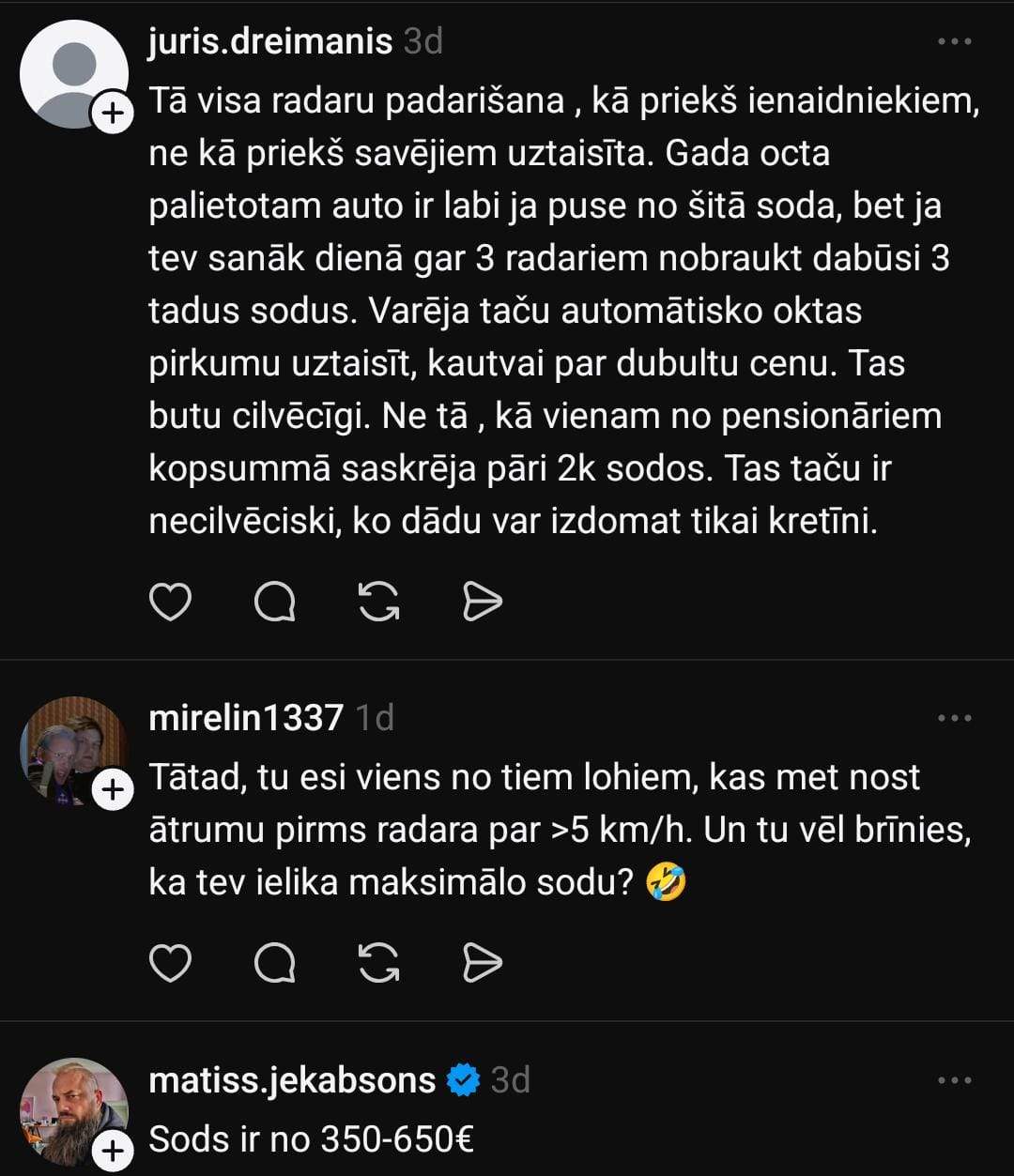Open matiss.jekabsons profile via username
Screen dimensions: 1014x1176
pyautogui.click(x=292, y=1080)
